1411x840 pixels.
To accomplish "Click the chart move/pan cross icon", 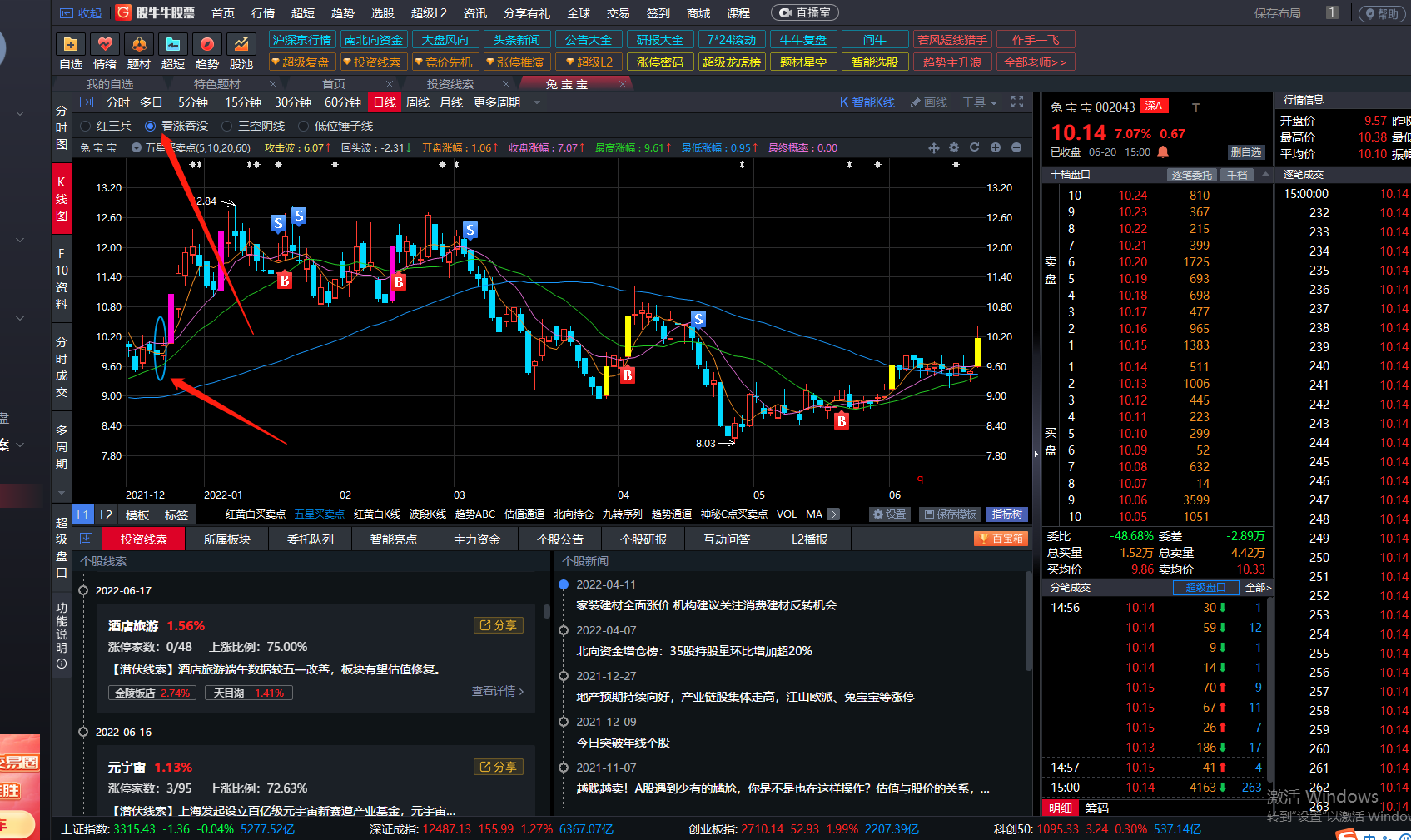I will (934, 148).
